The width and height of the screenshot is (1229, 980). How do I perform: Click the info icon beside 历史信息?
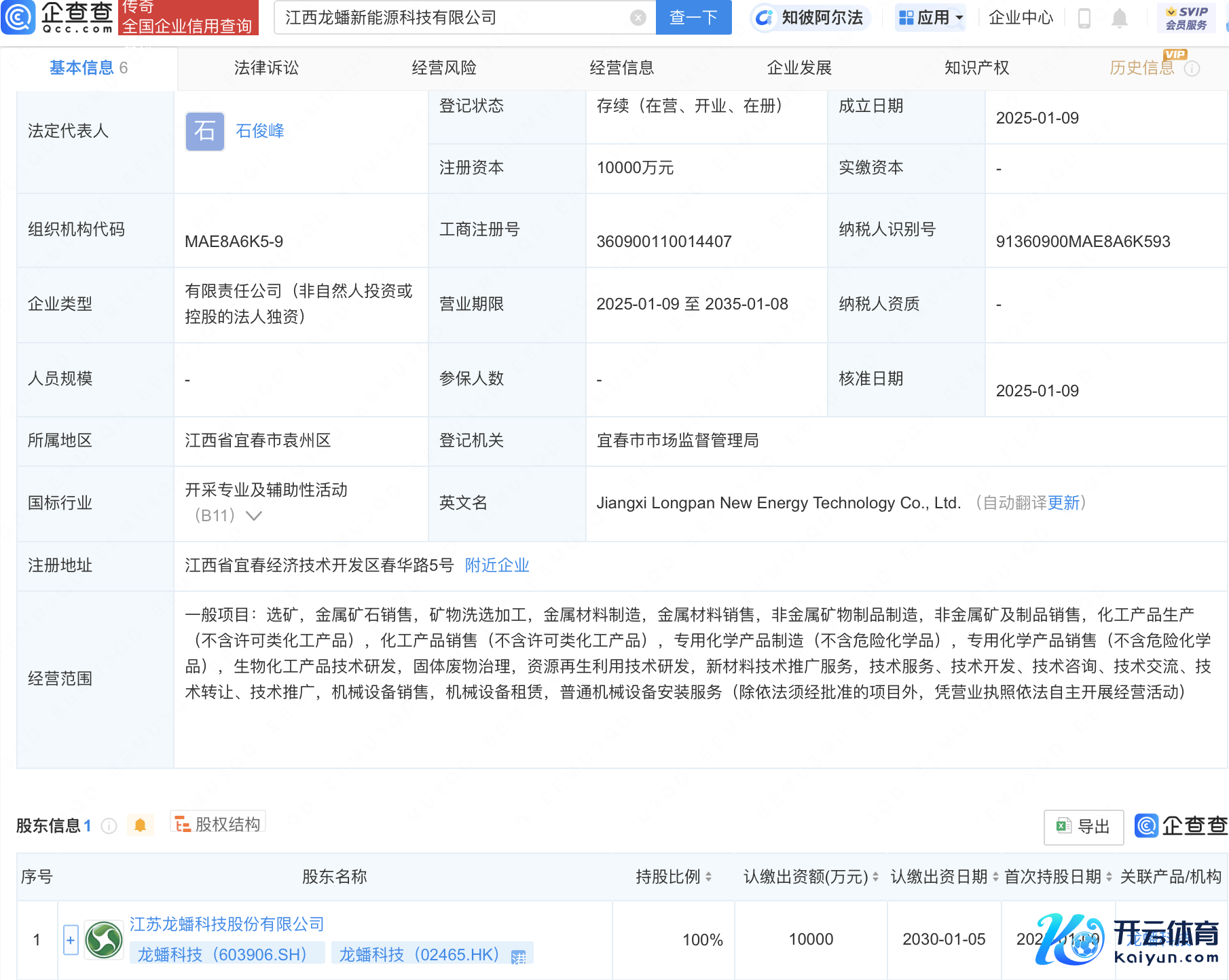1192,69
